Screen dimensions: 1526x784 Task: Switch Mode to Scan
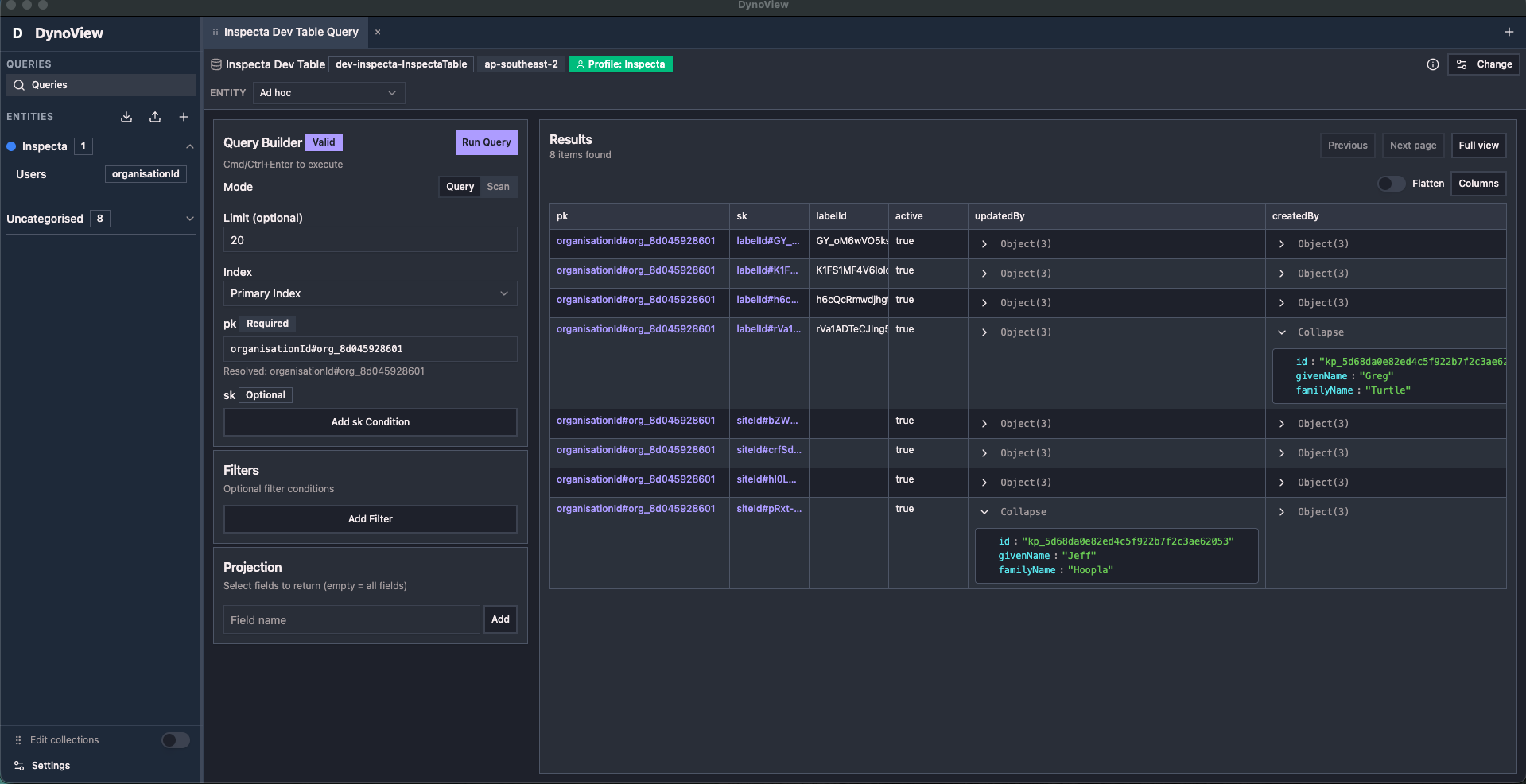499,187
